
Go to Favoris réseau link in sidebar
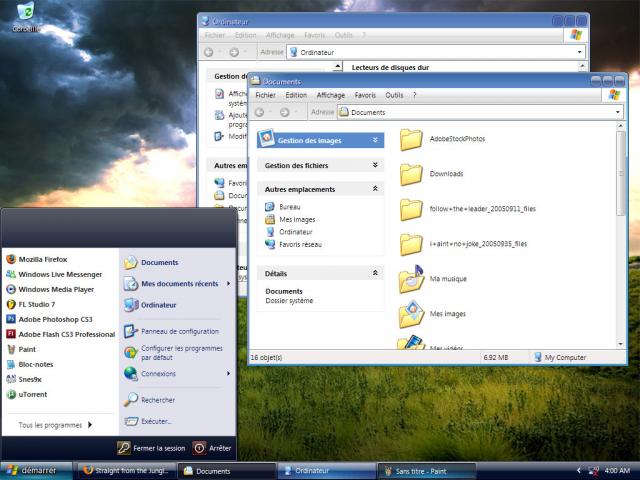click(x=293, y=244)
